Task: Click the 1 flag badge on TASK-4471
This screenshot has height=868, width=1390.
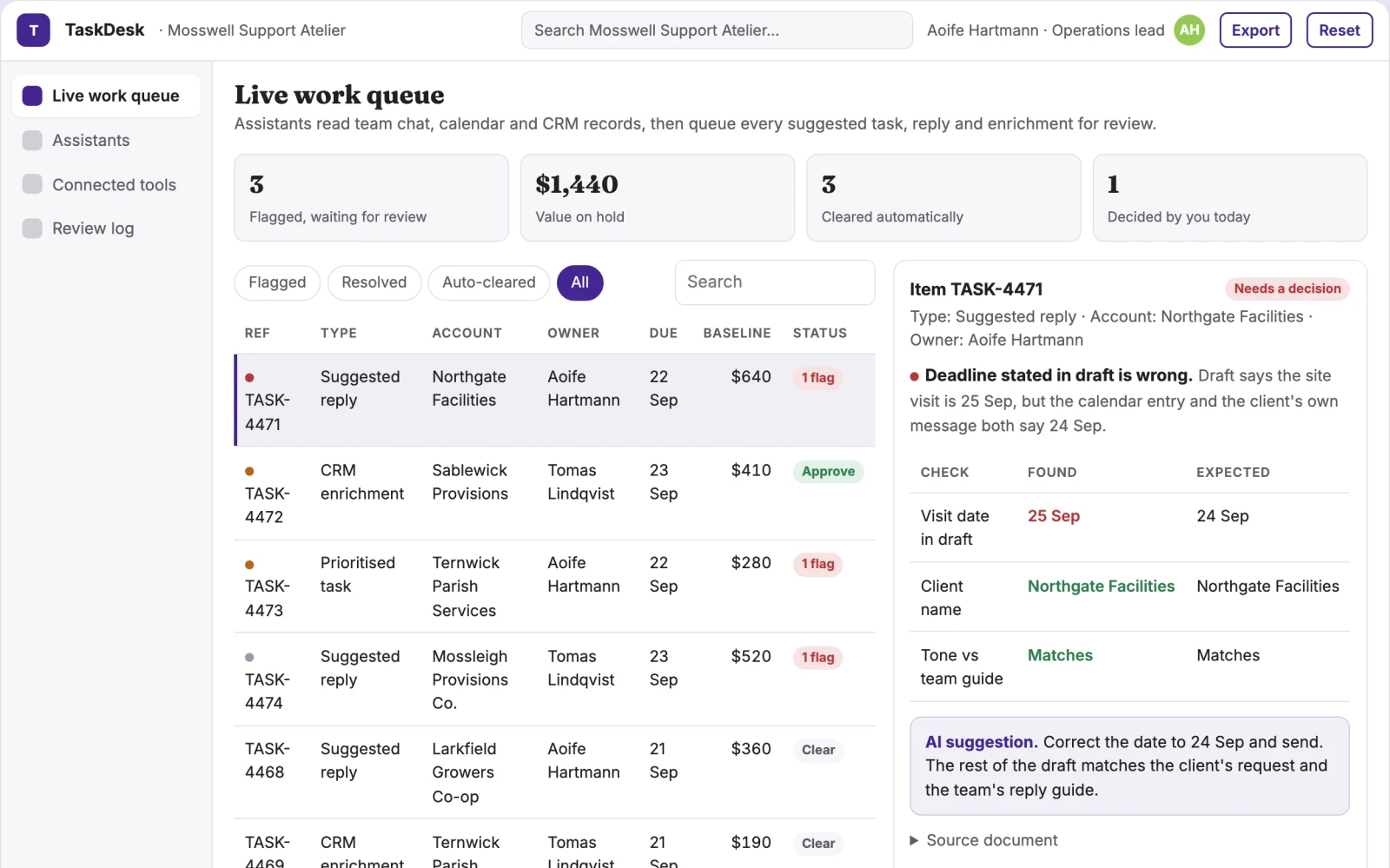Action: coord(817,378)
